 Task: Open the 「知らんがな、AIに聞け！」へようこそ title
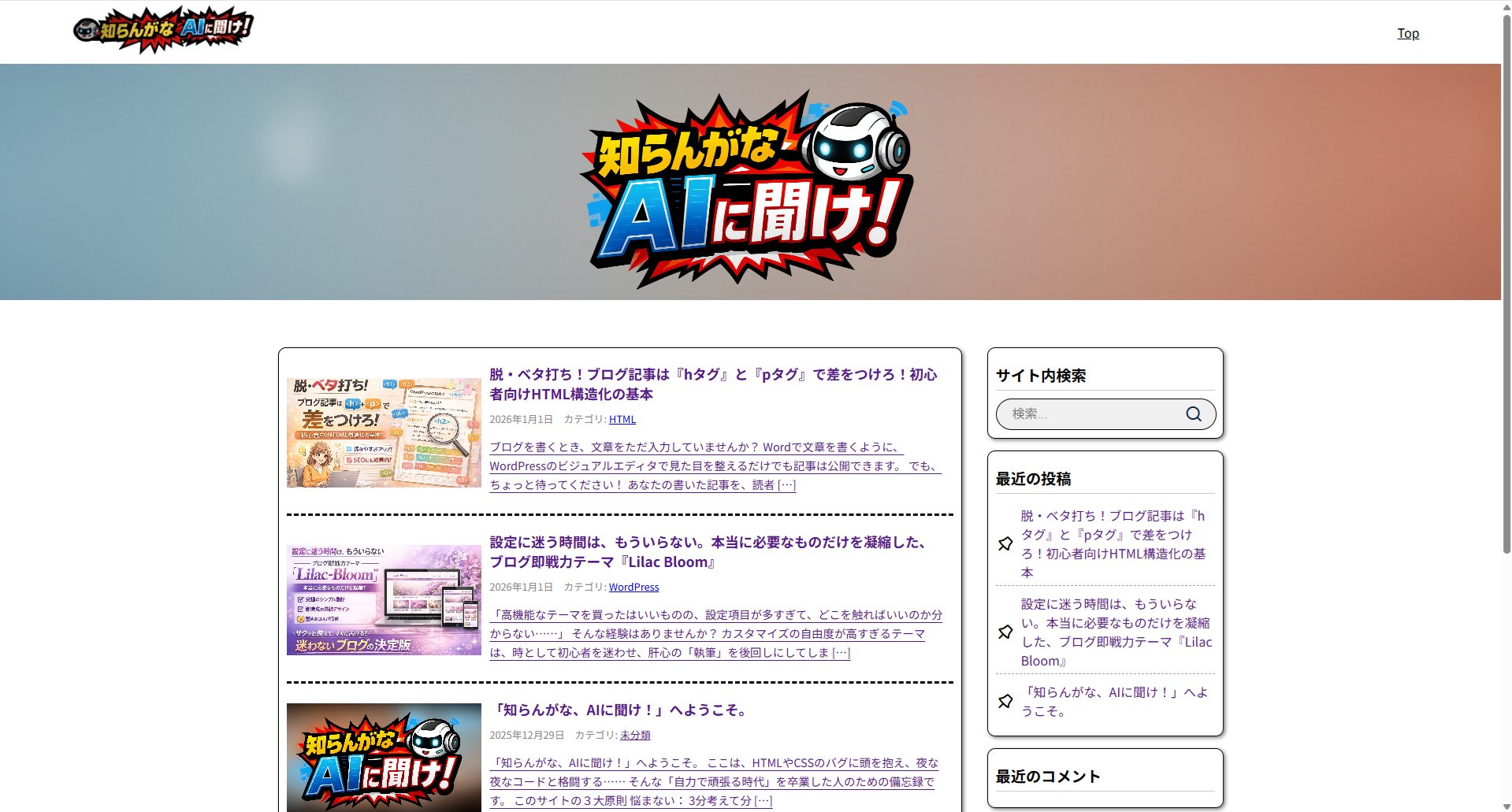pos(620,710)
